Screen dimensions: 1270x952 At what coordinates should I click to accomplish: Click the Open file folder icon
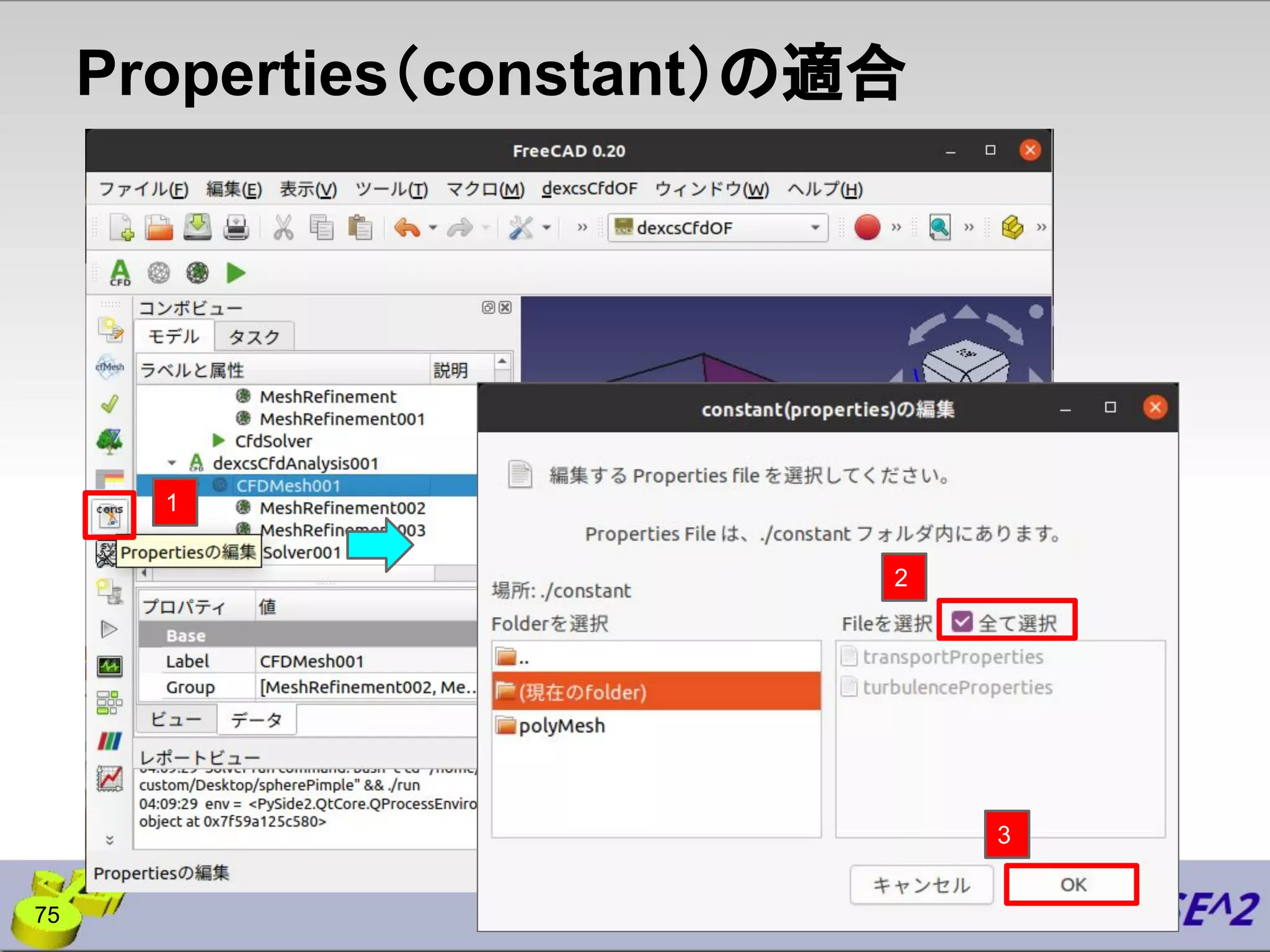point(159,227)
